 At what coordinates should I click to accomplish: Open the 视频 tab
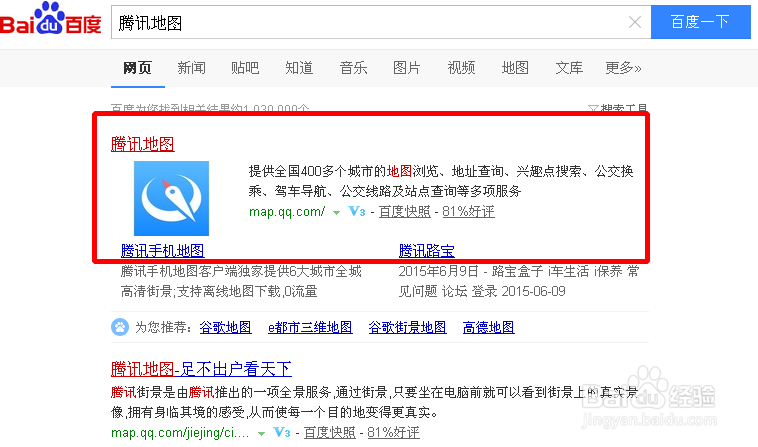(x=461, y=68)
